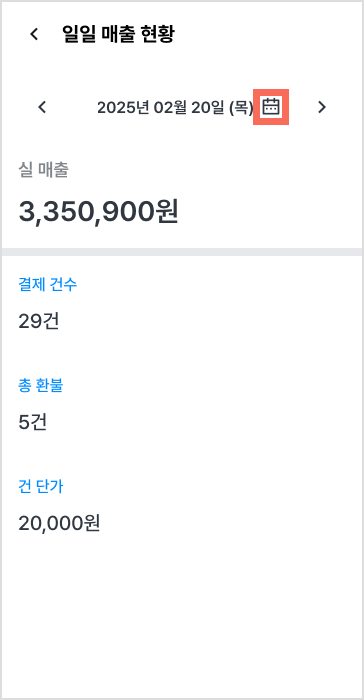Click the gray divider below net sales
The image size is (364, 700).
click(182, 252)
